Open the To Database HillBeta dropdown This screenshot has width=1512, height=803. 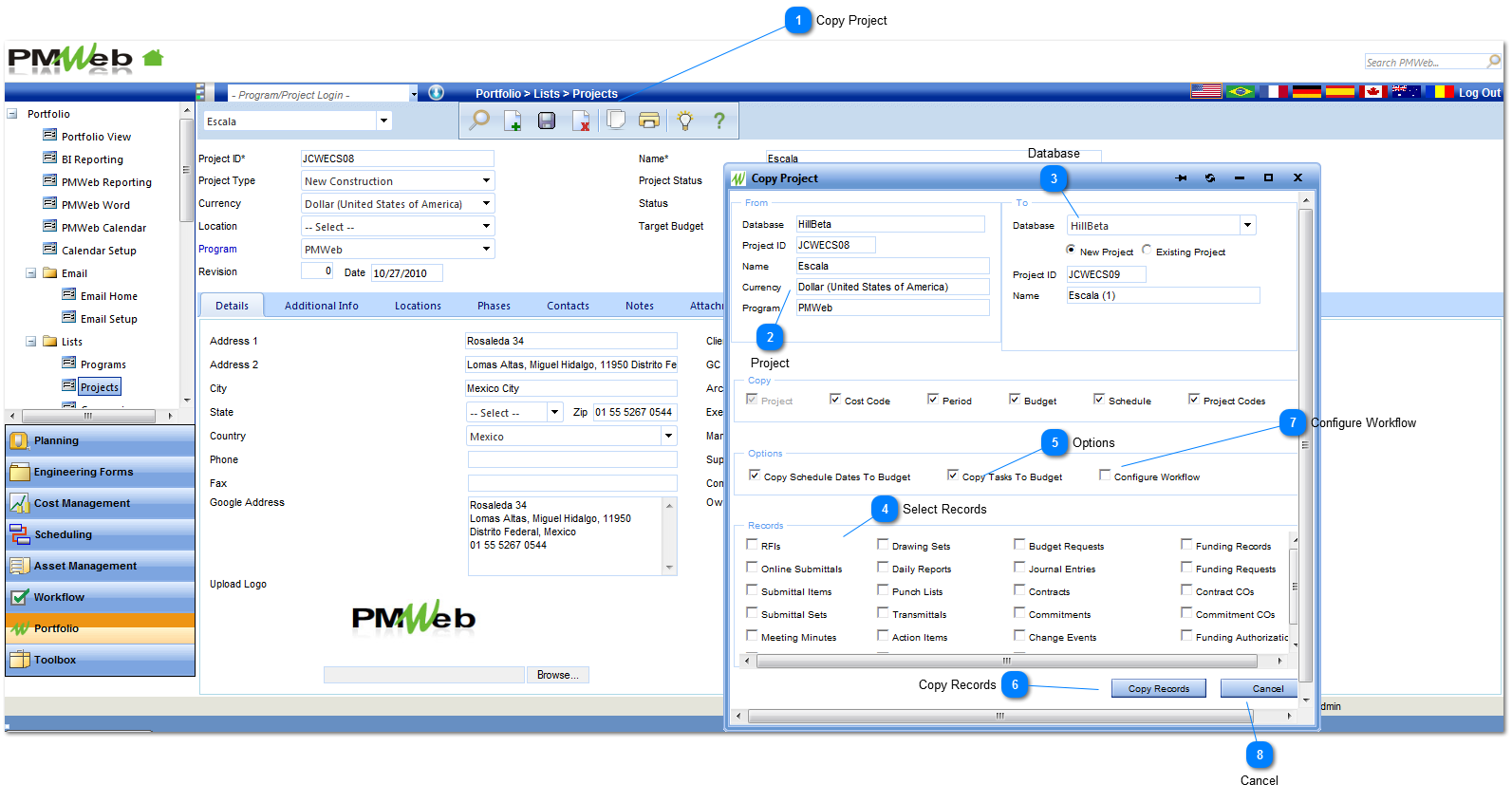[x=1247, y=225]
